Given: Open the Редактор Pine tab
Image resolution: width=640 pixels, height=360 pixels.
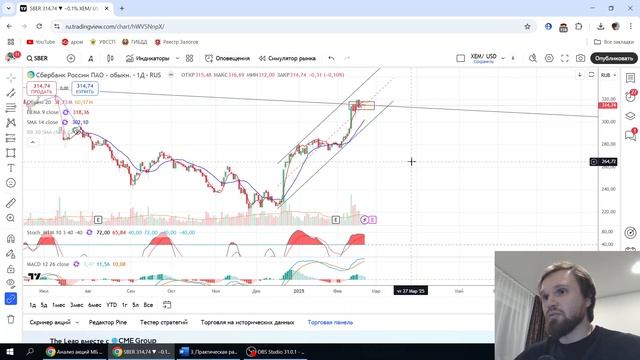Looking at the screenshot, I should 108,322.
